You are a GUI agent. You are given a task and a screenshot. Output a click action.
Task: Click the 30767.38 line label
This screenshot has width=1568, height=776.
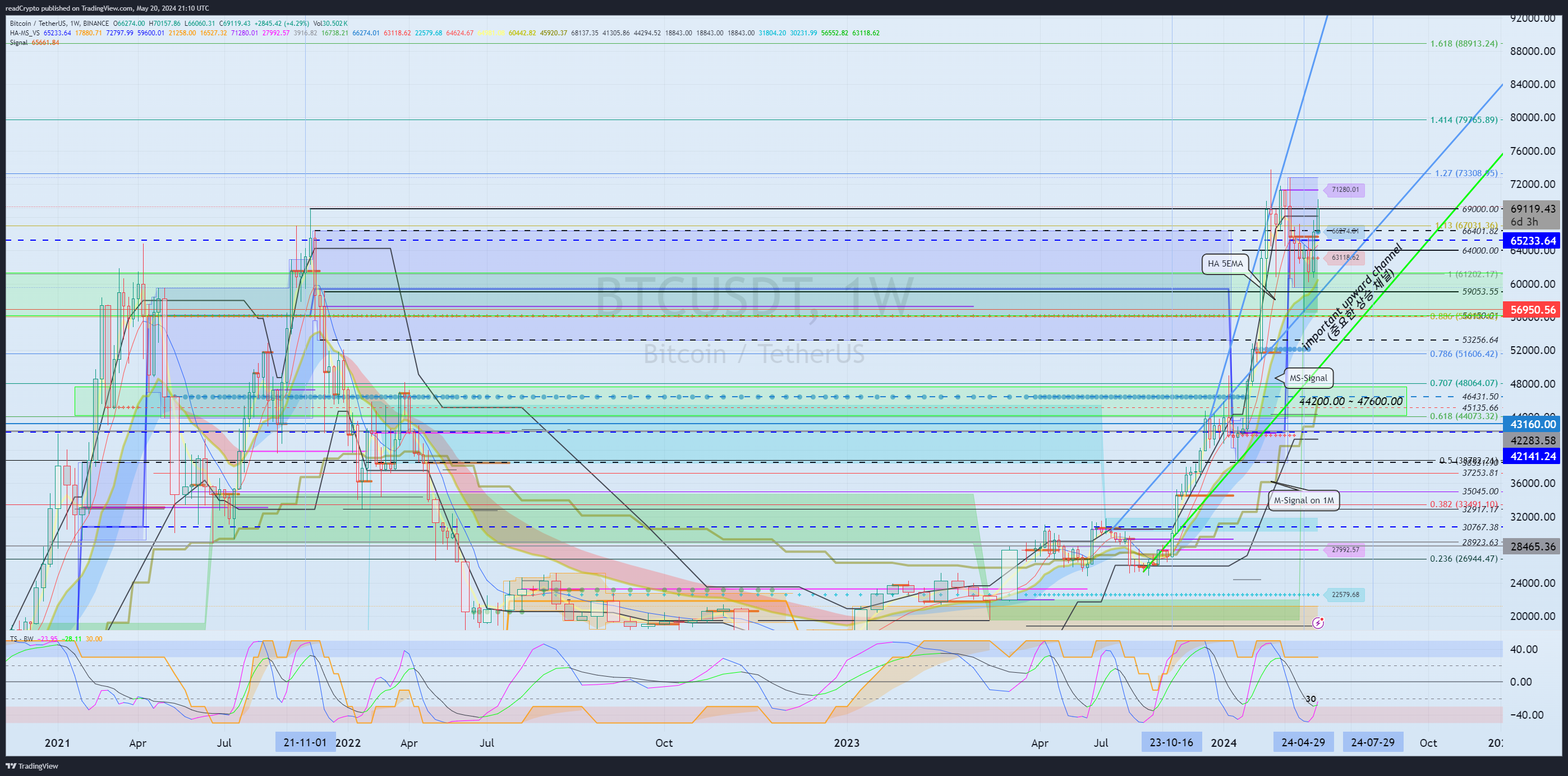(x=1480, y=527)
